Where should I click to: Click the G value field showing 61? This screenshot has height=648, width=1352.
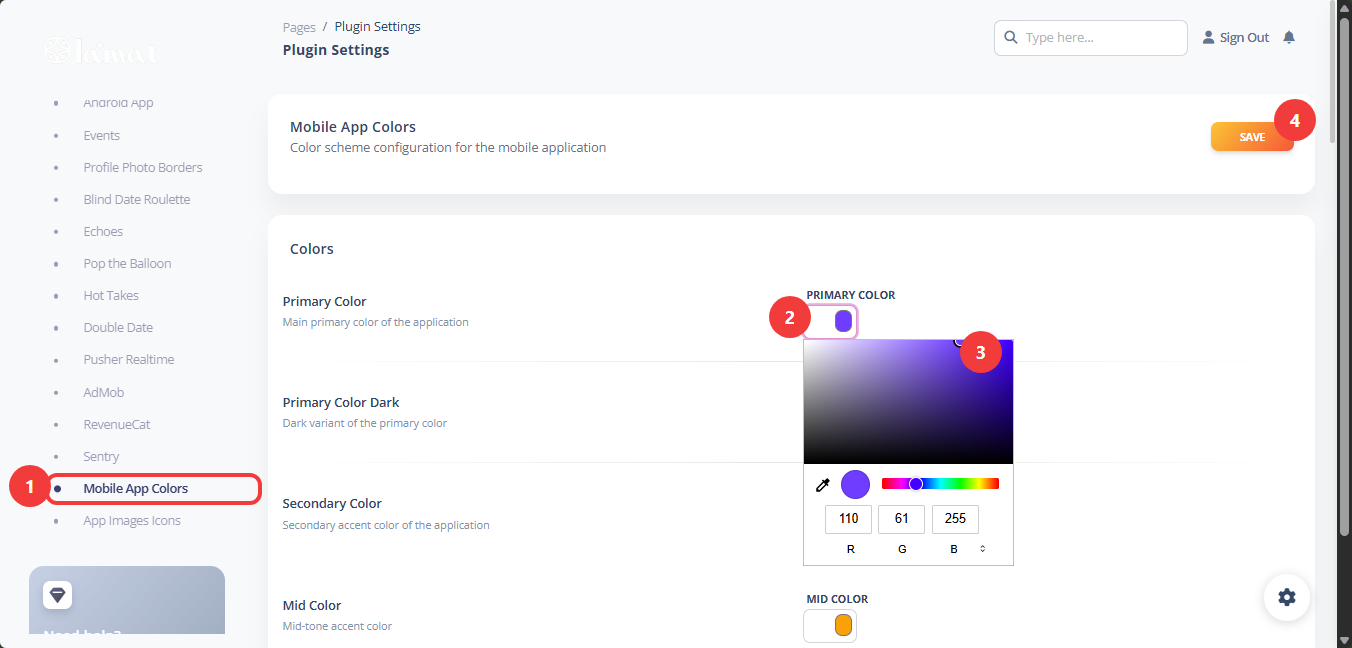(901, 519)
